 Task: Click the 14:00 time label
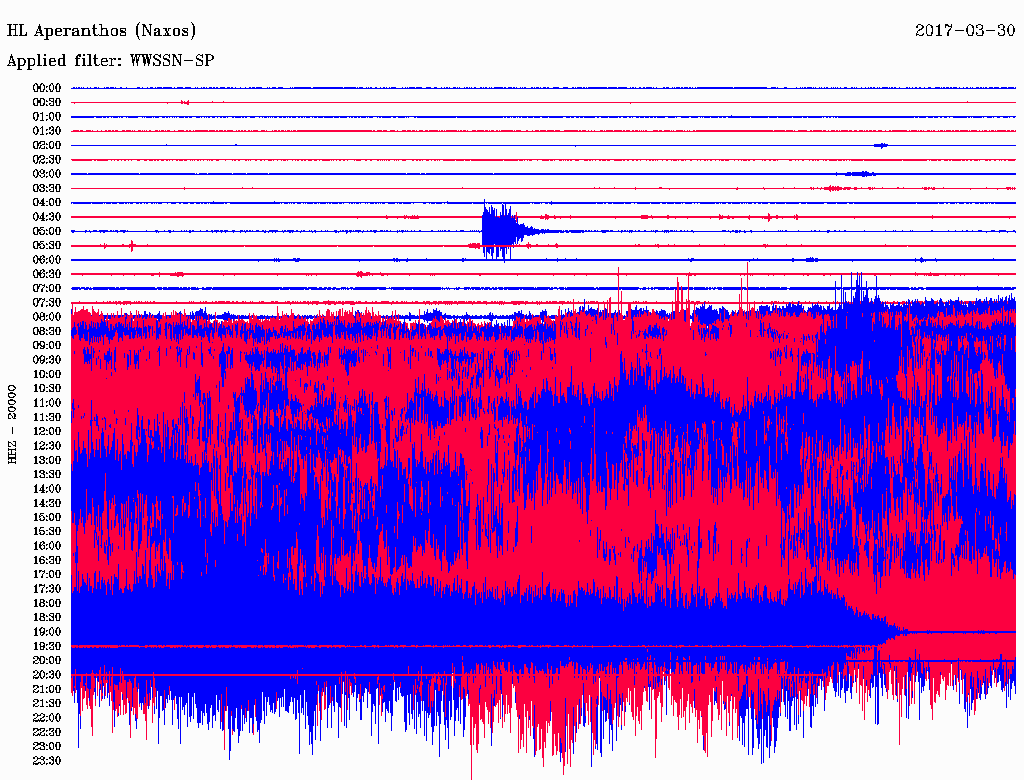pos(47,489)
